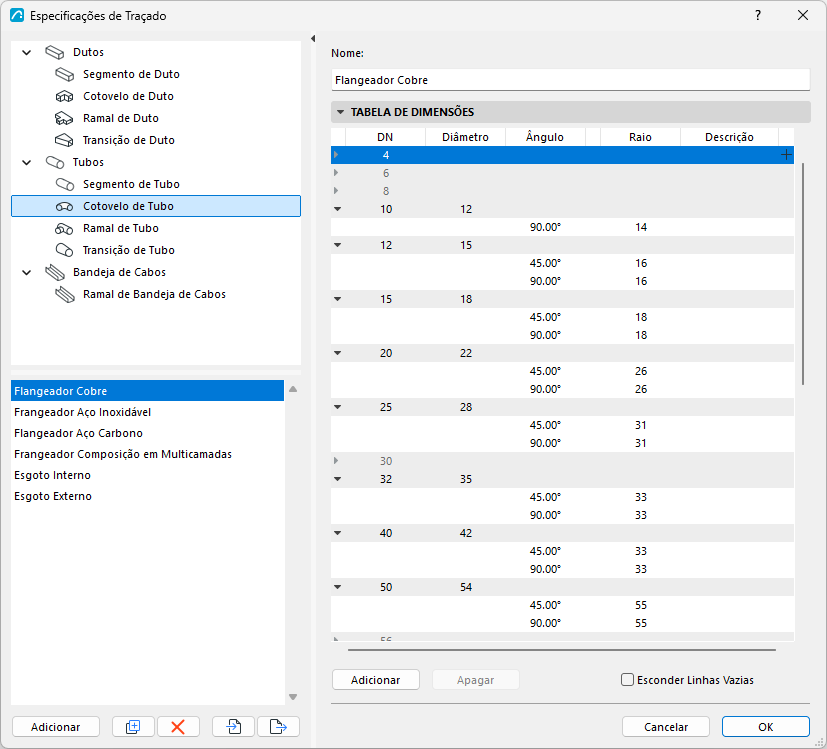Select the Segmento de Tubo icon
The width and height of the screenshot is (827, 749).
coord(65,184)
